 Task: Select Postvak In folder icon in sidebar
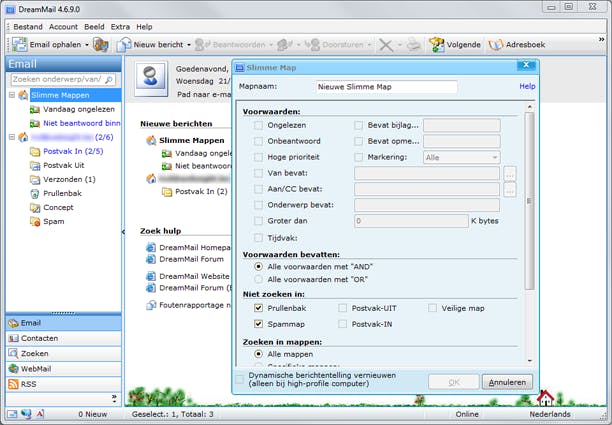tap(35, 151)
